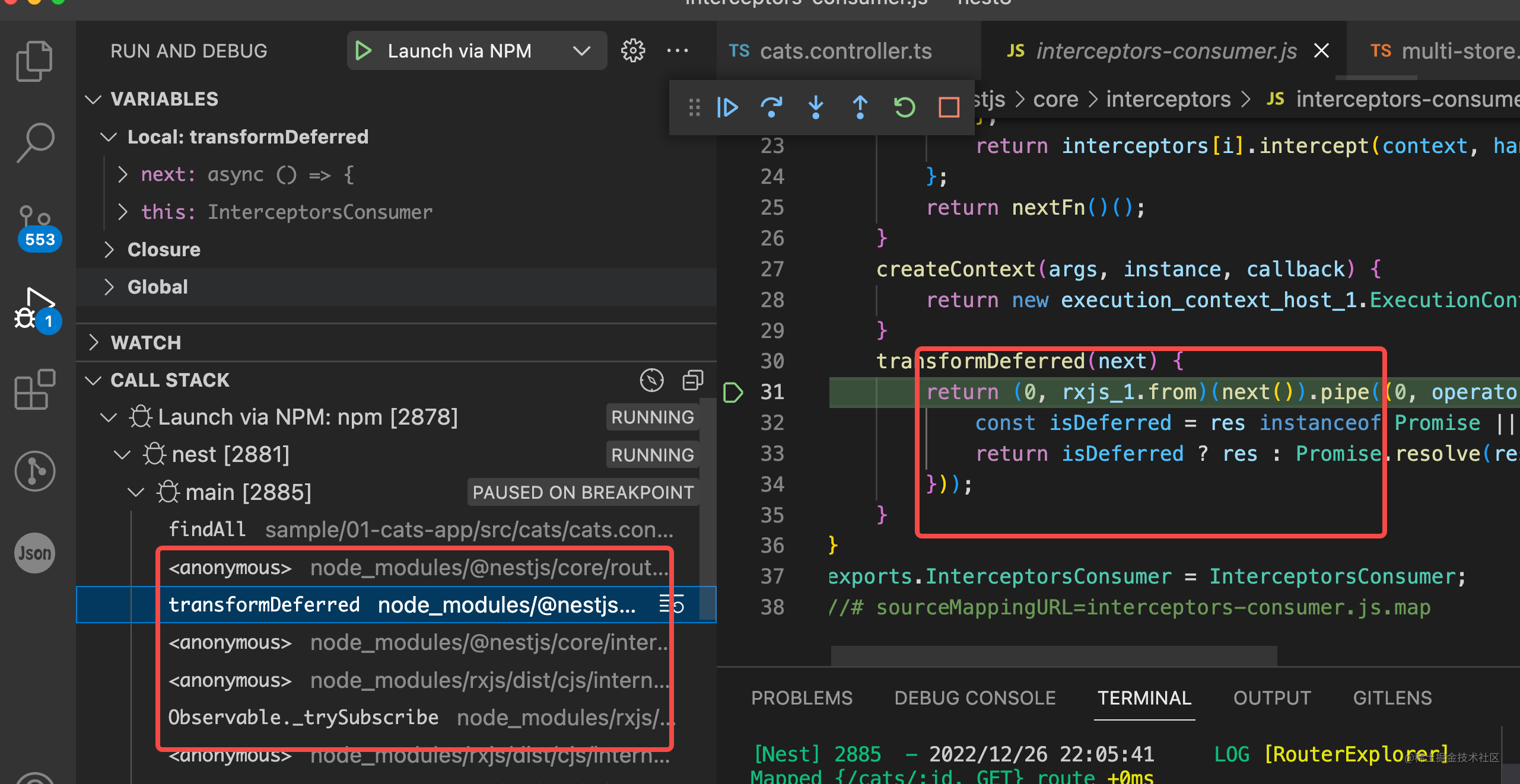
Task: Start debugging with green play button
Action: pos(363,51)
